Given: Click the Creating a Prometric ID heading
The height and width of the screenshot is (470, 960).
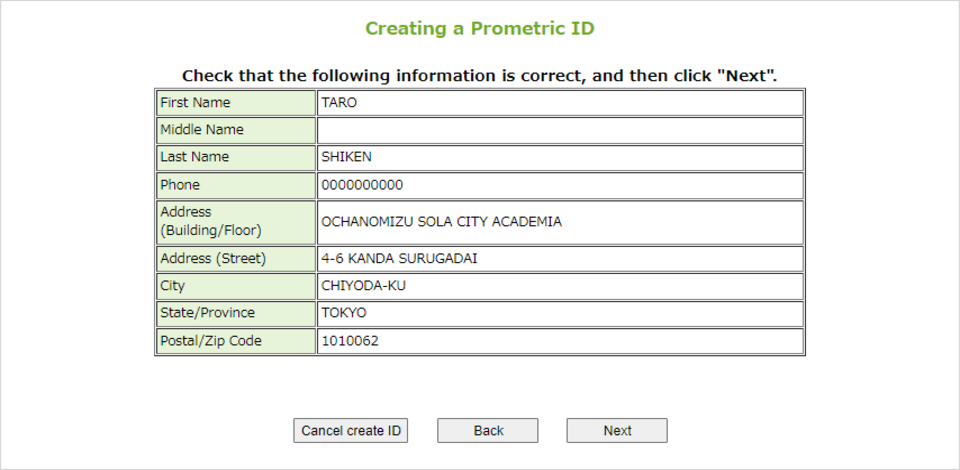Looking at the screenshot, I should pyautogui.click(x=480, y=28).
